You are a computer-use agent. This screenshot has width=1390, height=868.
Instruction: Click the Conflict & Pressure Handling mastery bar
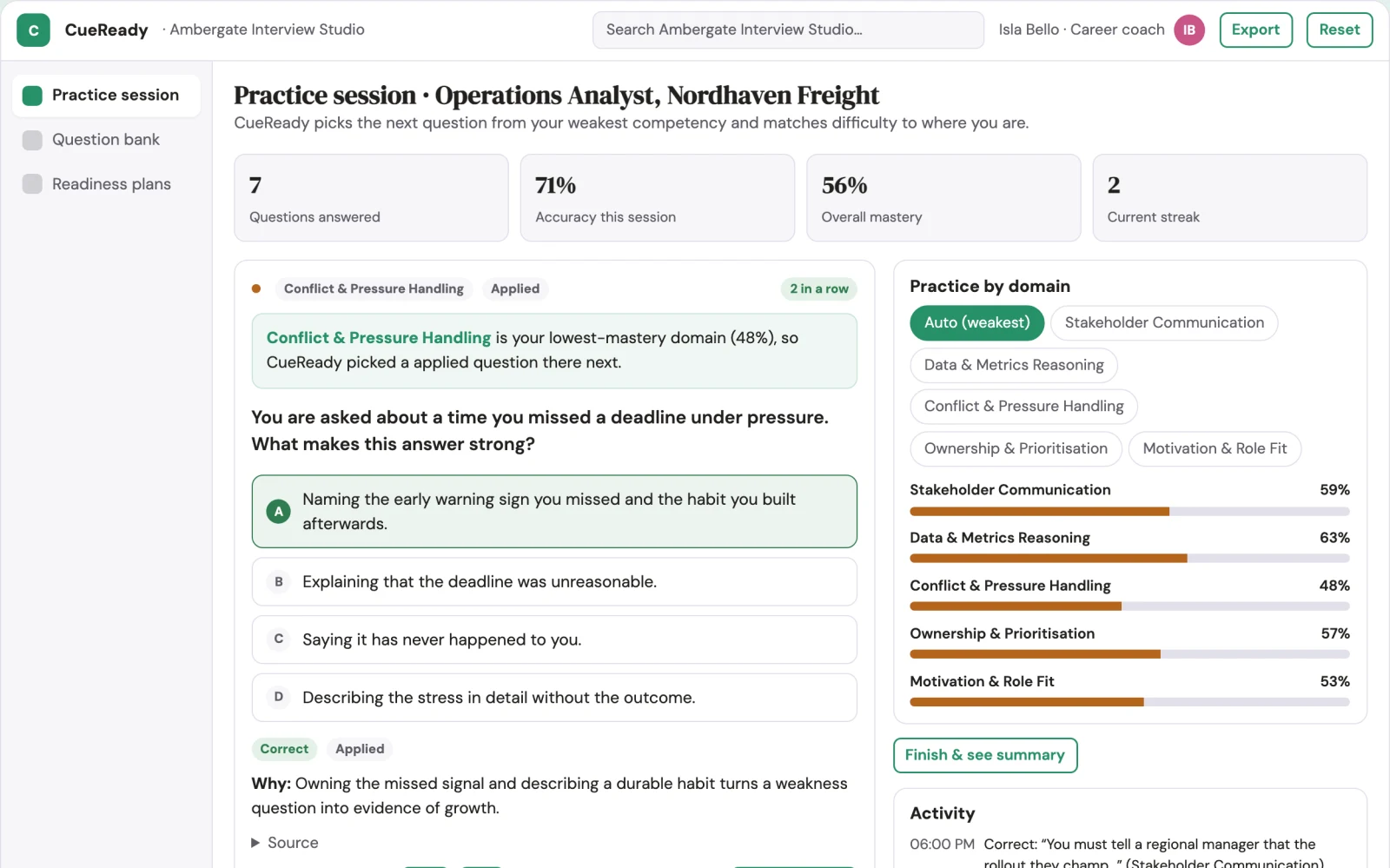pyautogui.click(x=1129, y=606)
